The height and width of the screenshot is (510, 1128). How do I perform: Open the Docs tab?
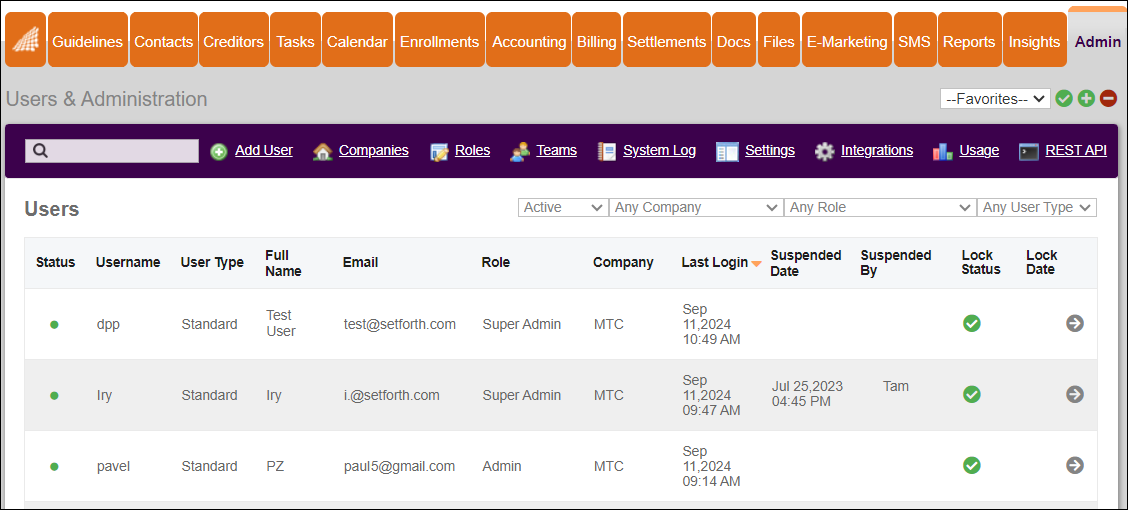(734, 42)
